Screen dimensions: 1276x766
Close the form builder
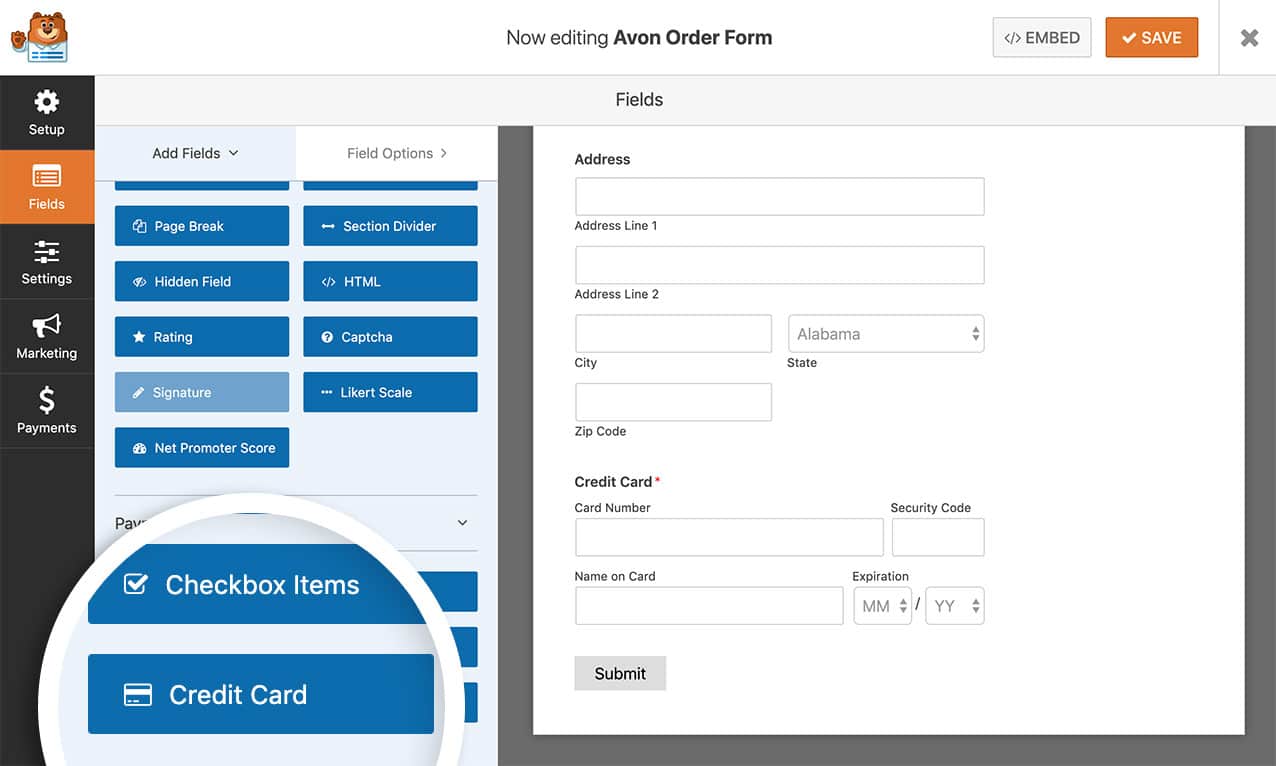pyautogui.click(x=1249, y=38)
